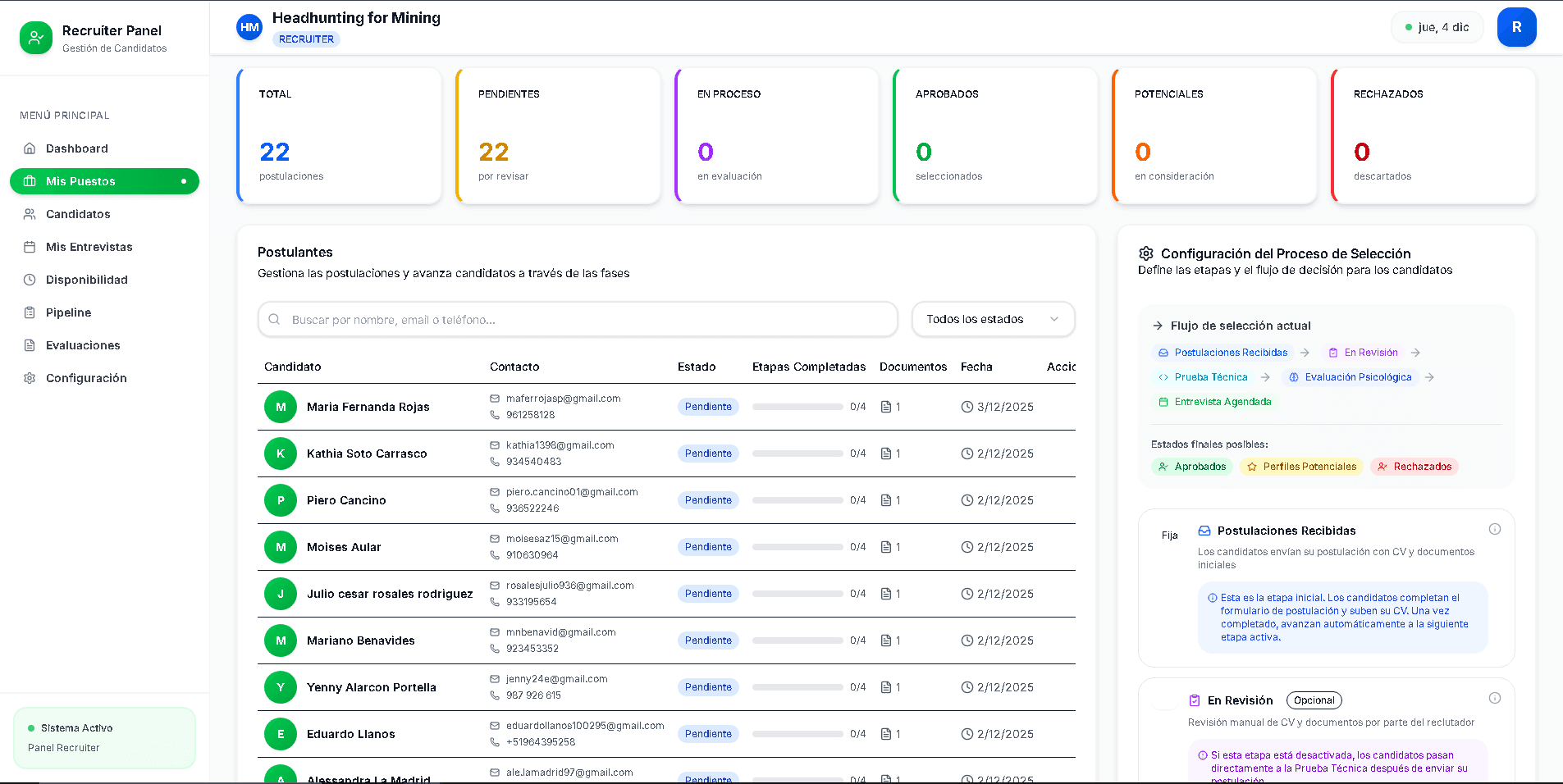1563x784 pixels.
Task: Select Mis Puestos in the sidebar
Action: [80, 181]
